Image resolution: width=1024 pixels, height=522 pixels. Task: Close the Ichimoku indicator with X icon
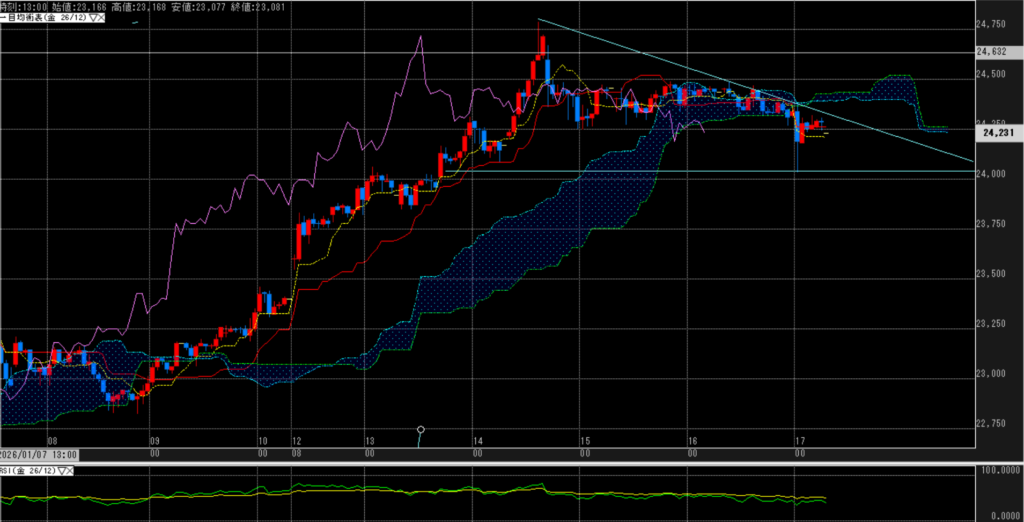104,17
